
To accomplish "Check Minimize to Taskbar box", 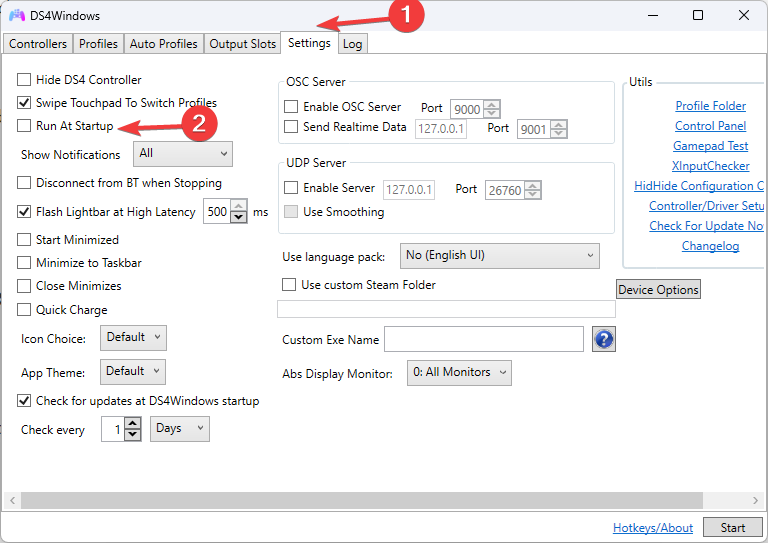I will coord(24,262).
